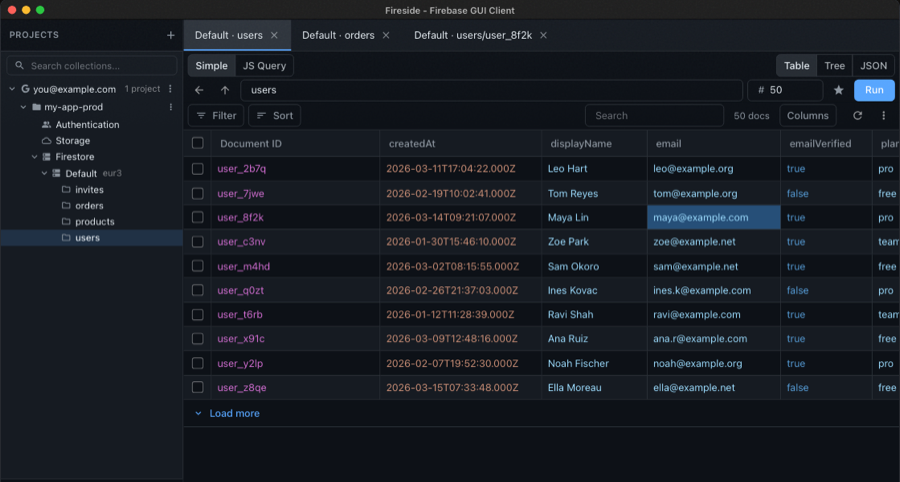Check the user_c3nv row checkbox
The height and width of the screenshot is (482, 900).
click(197, 242)
